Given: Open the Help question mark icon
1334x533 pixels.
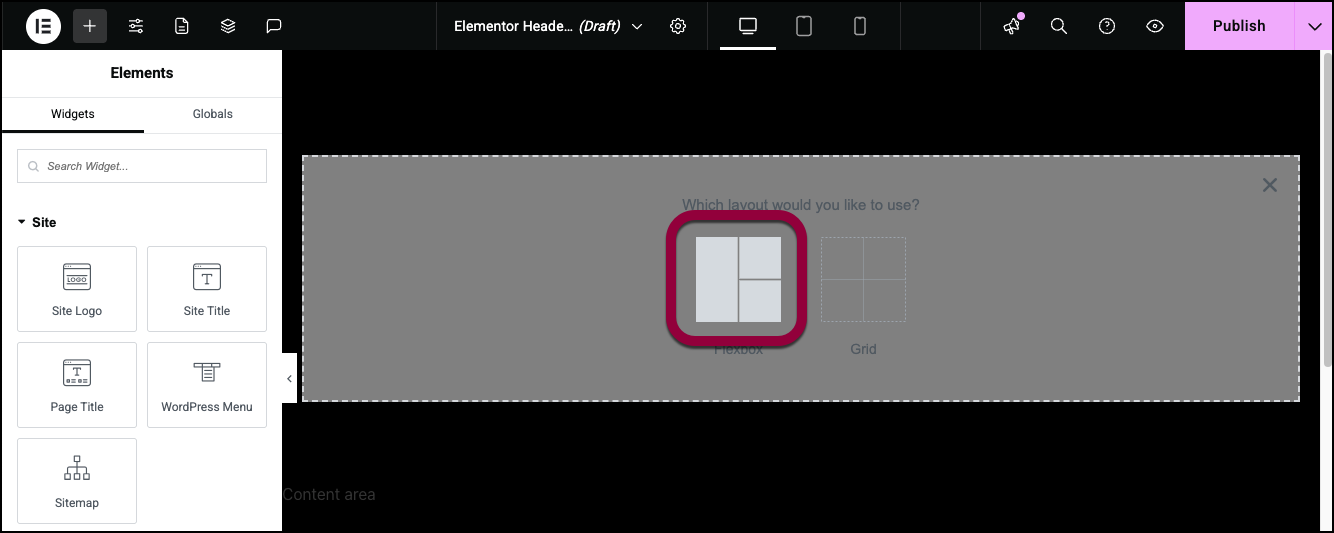Looking at the screenshot, I should pyautogui.click(x=1107, y=26).
